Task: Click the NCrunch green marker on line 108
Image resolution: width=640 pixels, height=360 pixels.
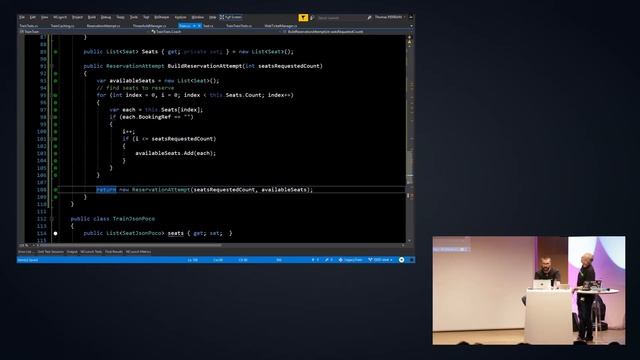Action: [56, 190]
